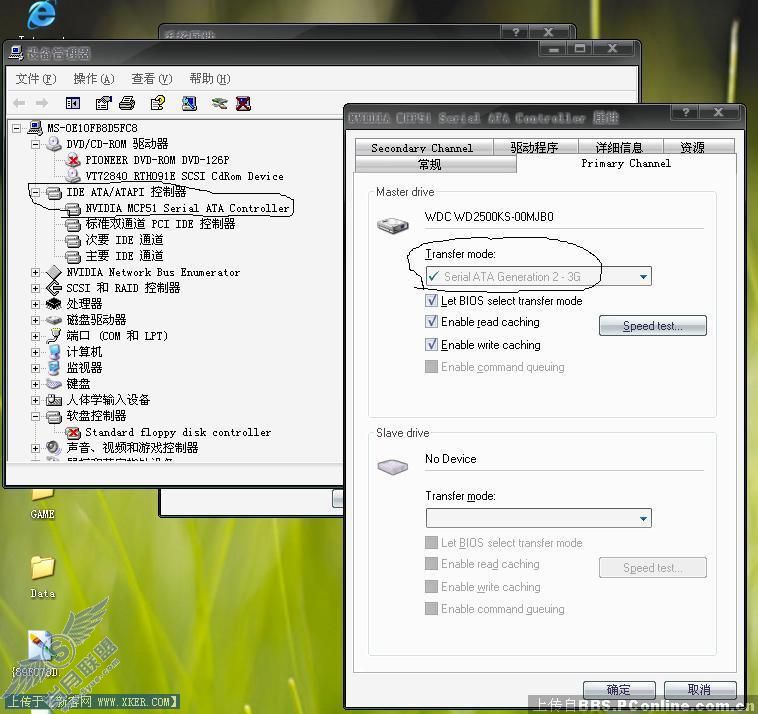Select the PIONEER DVD-ROM disabled device icon
This screenshot has width=758, height=714.
(x=73, y=160)
